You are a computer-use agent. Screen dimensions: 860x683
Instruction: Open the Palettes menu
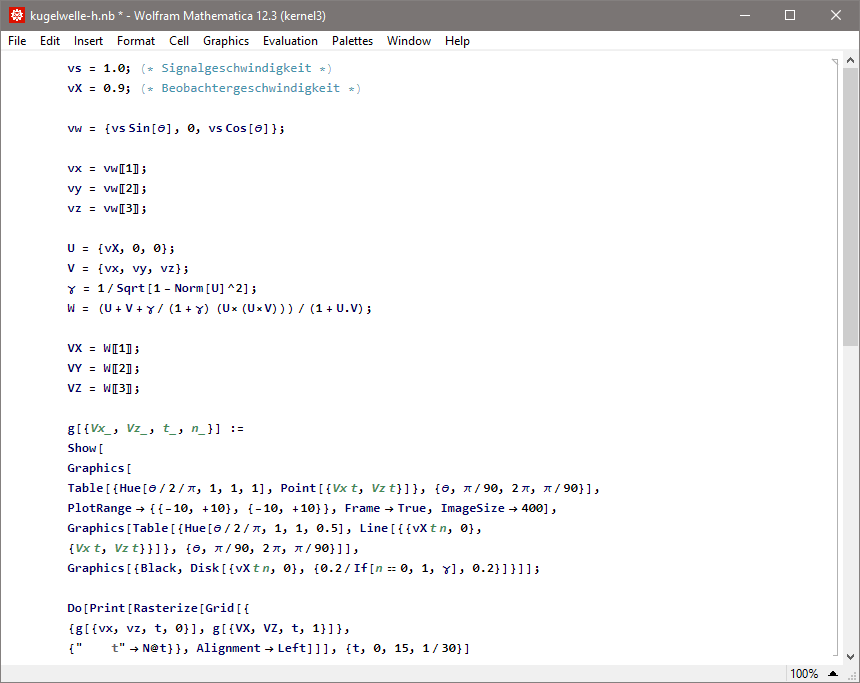point(352,41)
